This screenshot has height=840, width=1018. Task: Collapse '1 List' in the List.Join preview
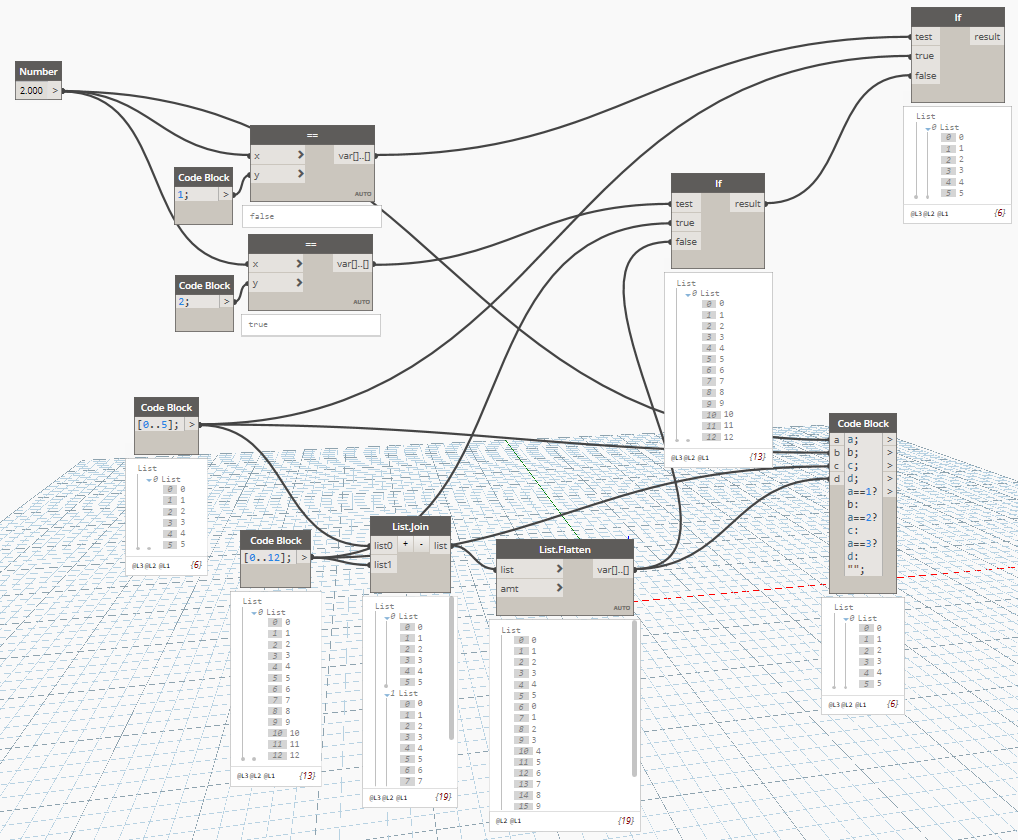(x=387, y=694)
